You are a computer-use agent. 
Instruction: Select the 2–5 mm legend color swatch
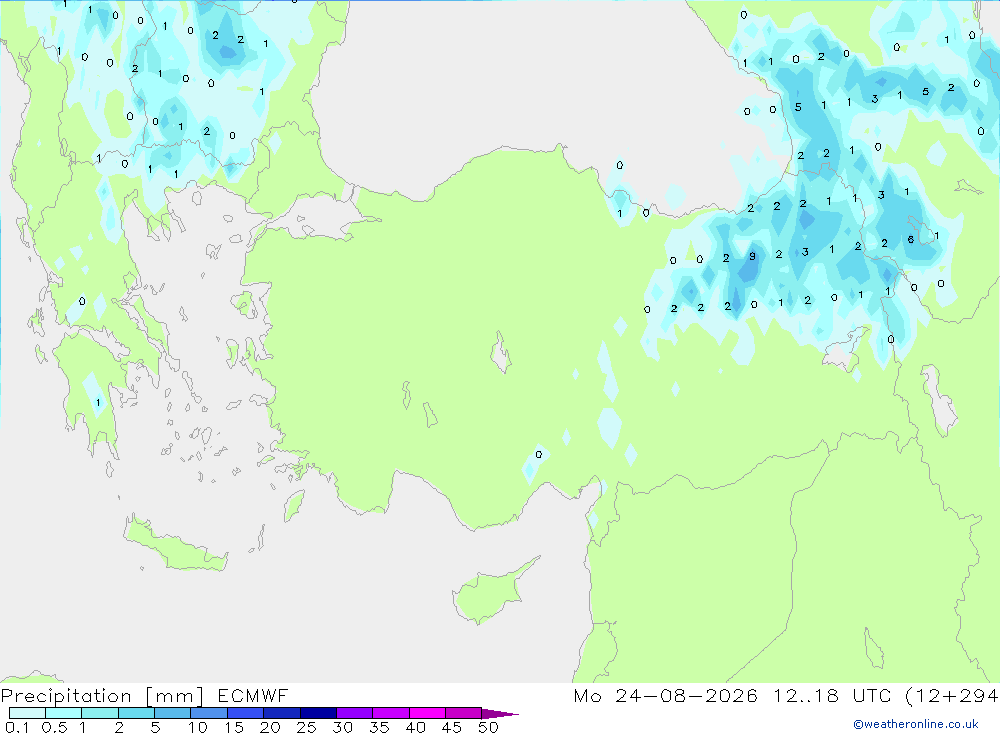pyautogui.click(x=136, y=713)
